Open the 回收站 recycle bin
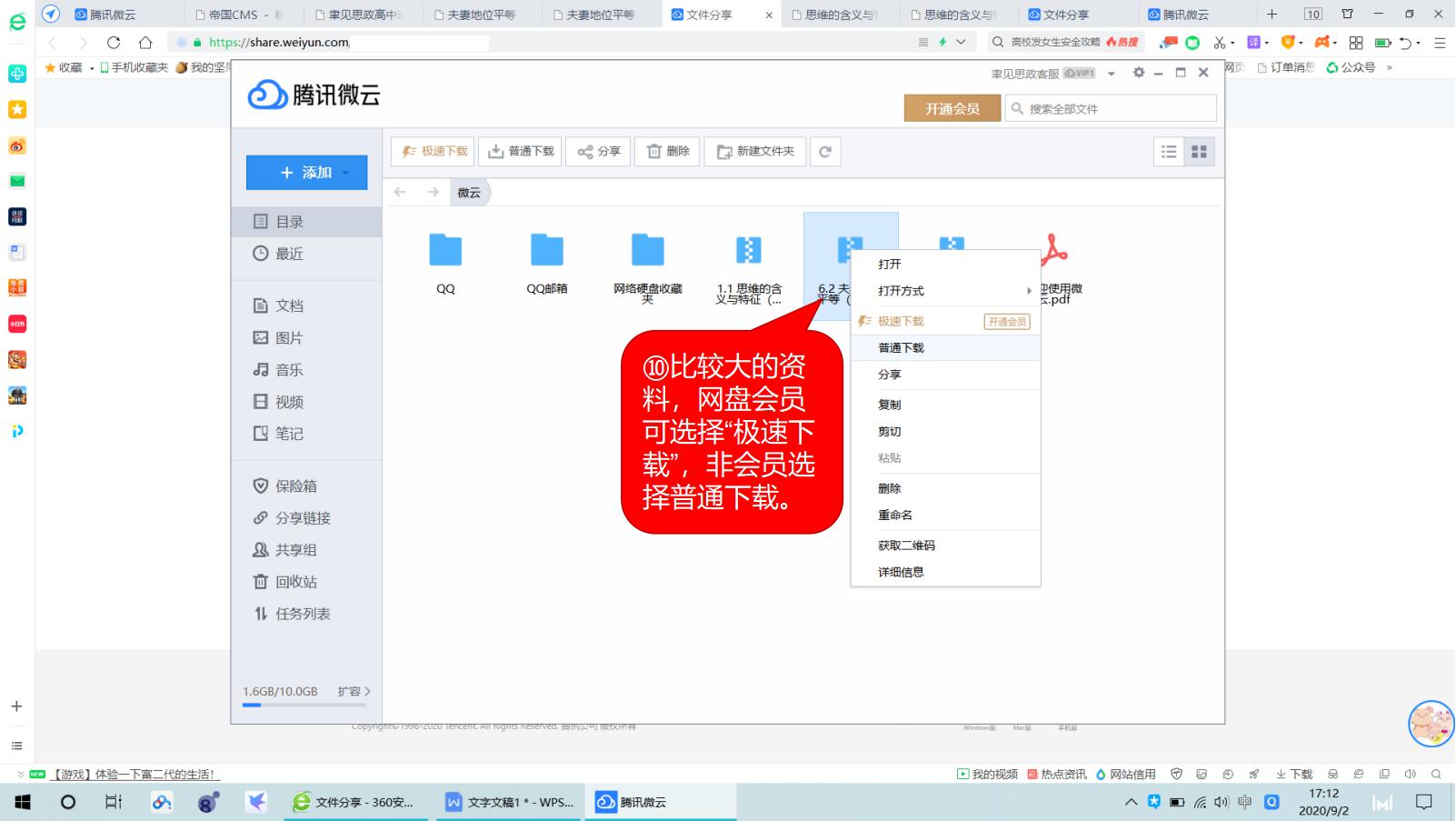The width and height of the screenshot is (1456, 821). tap(306, 581)
